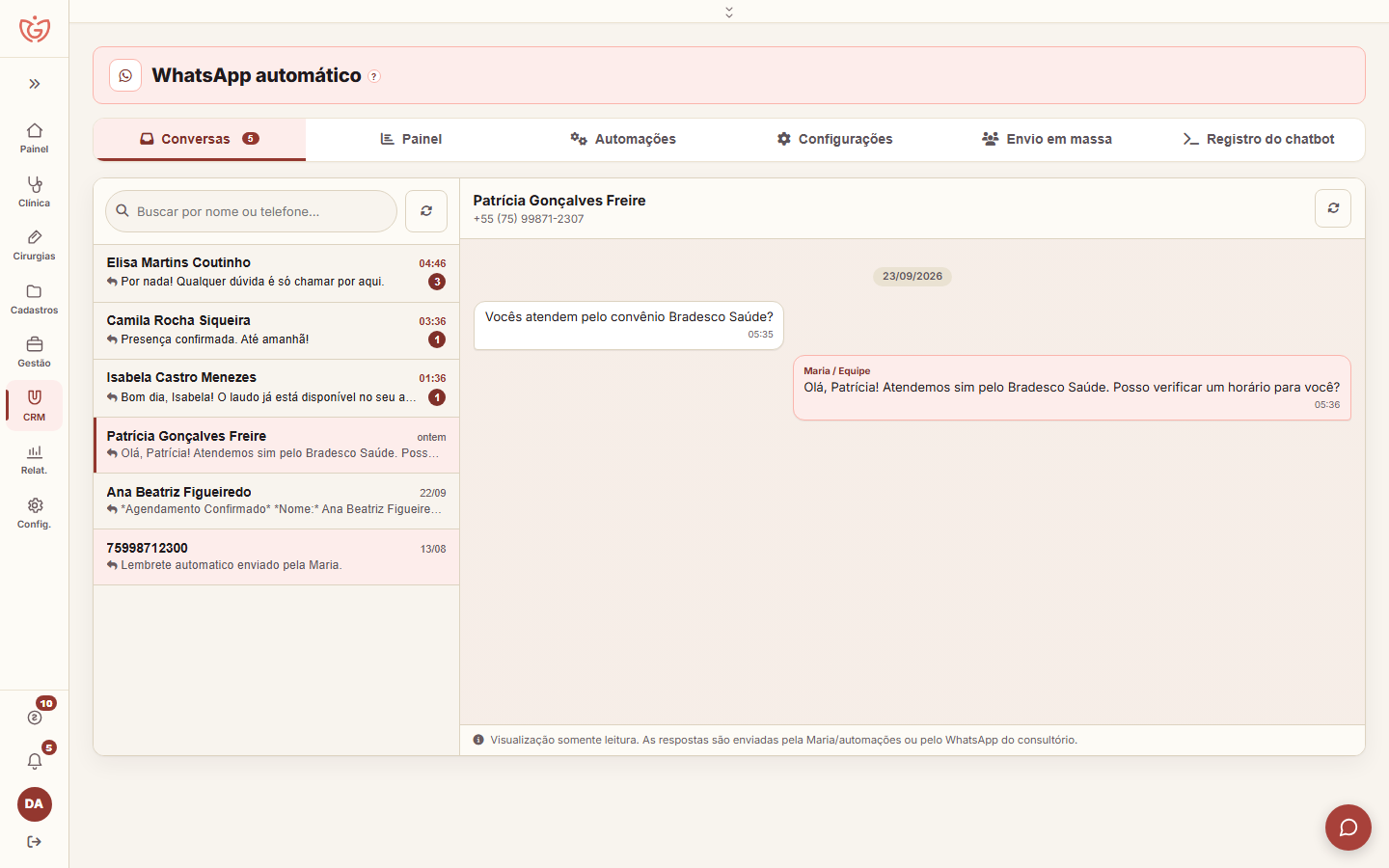This screenshot has width=1389, height=868.
Task: Open the Config. gear sidebar item
Action: (x=34, y=513)
